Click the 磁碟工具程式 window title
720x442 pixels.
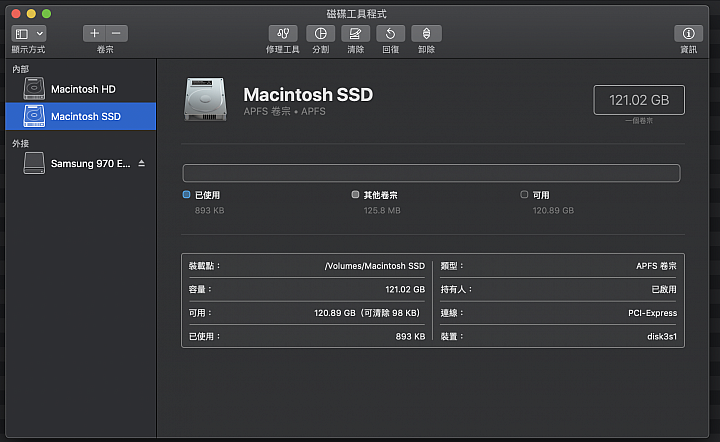(356, 14)
